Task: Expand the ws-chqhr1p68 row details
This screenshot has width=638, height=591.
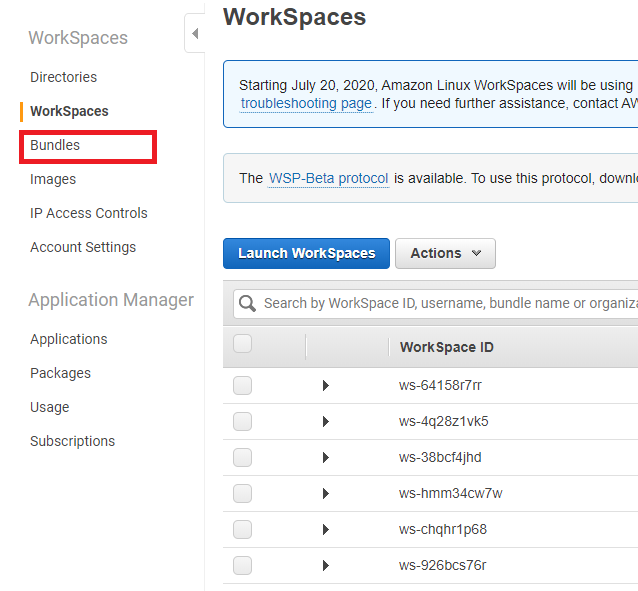Action: (325, 530)
